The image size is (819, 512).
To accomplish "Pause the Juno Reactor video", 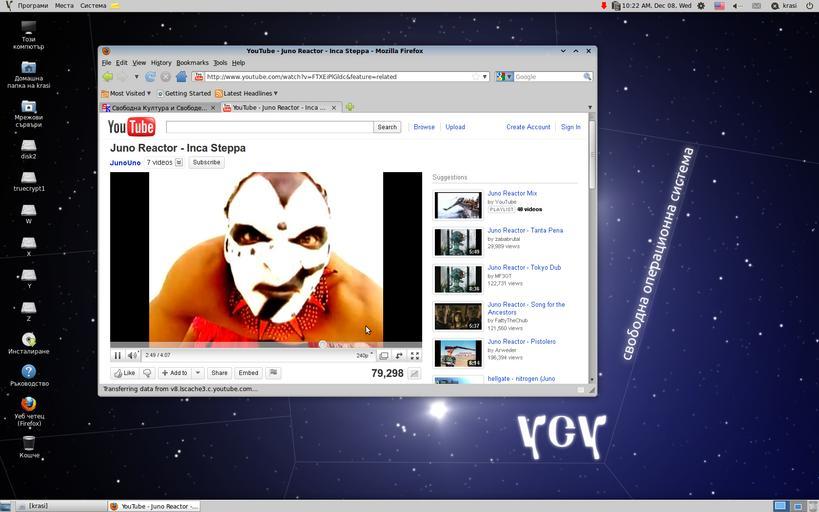I will [x=117, y=355].
